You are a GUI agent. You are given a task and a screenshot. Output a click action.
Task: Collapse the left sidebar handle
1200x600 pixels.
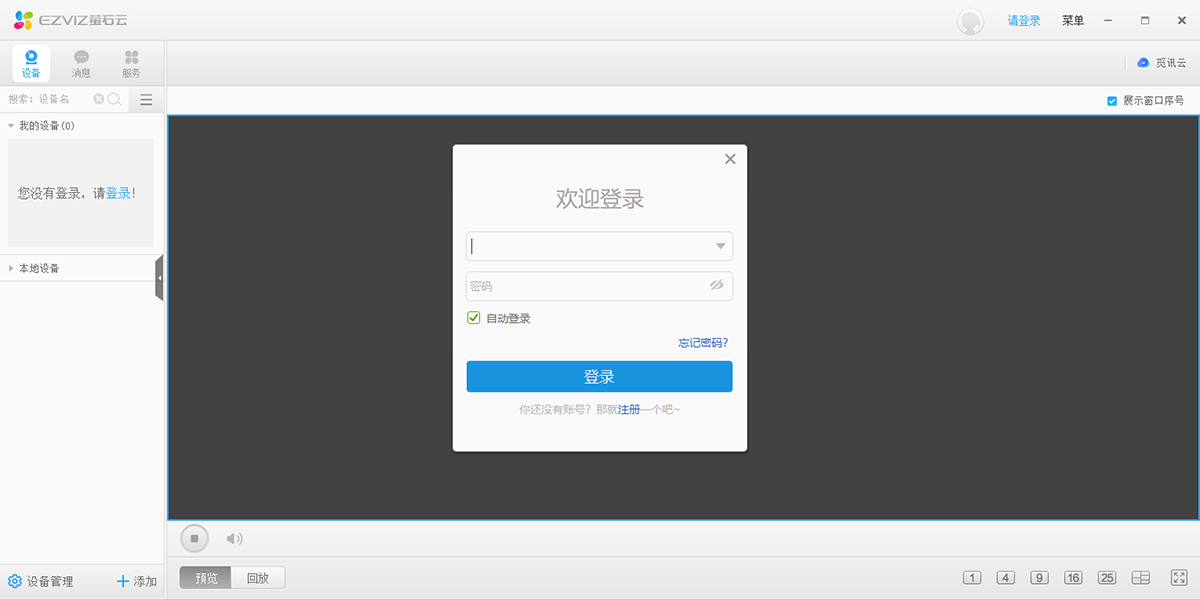click(159, 278)
